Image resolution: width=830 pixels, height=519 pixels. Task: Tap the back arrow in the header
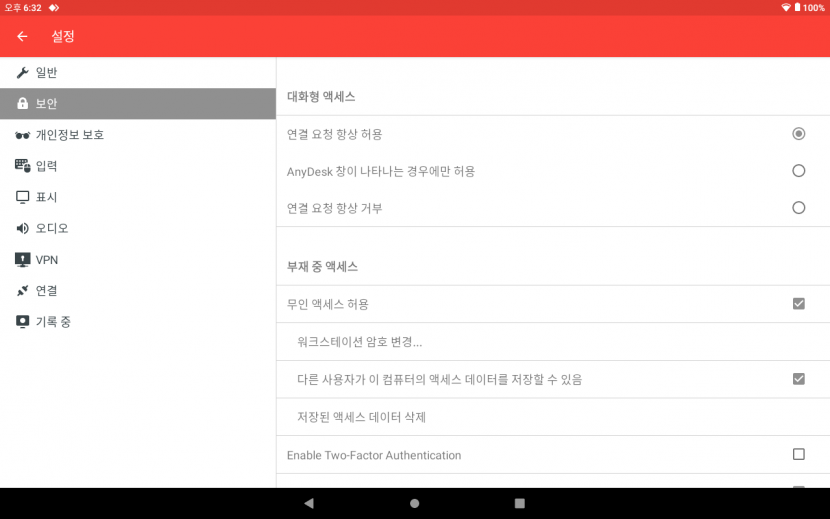click(22, 36)
